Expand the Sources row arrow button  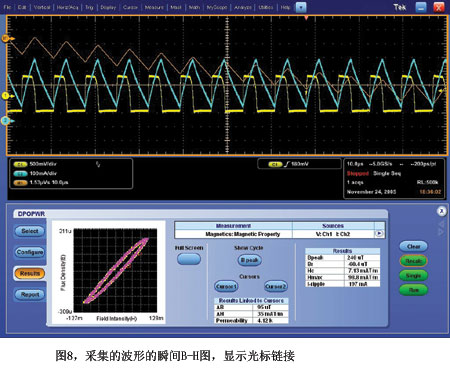tap(379, 234)
